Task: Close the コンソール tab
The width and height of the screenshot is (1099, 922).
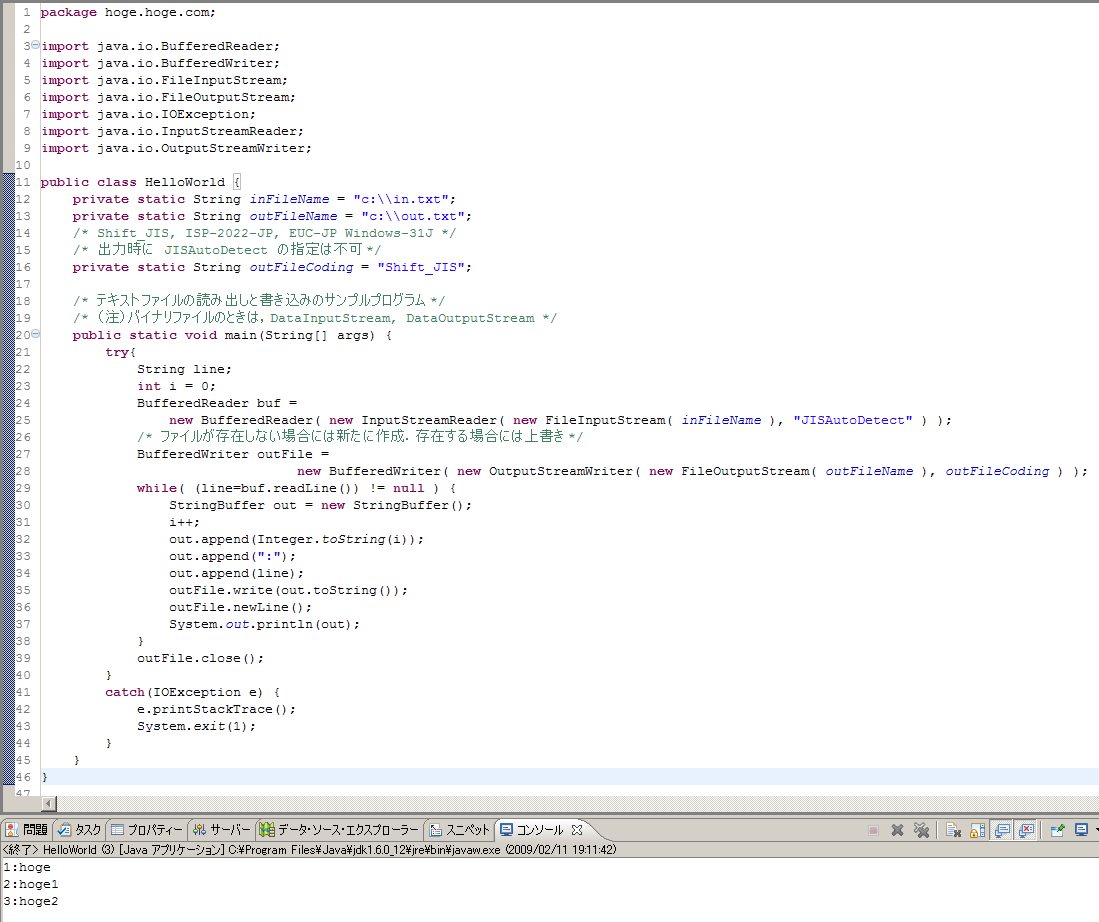Action: pos(577,830)
